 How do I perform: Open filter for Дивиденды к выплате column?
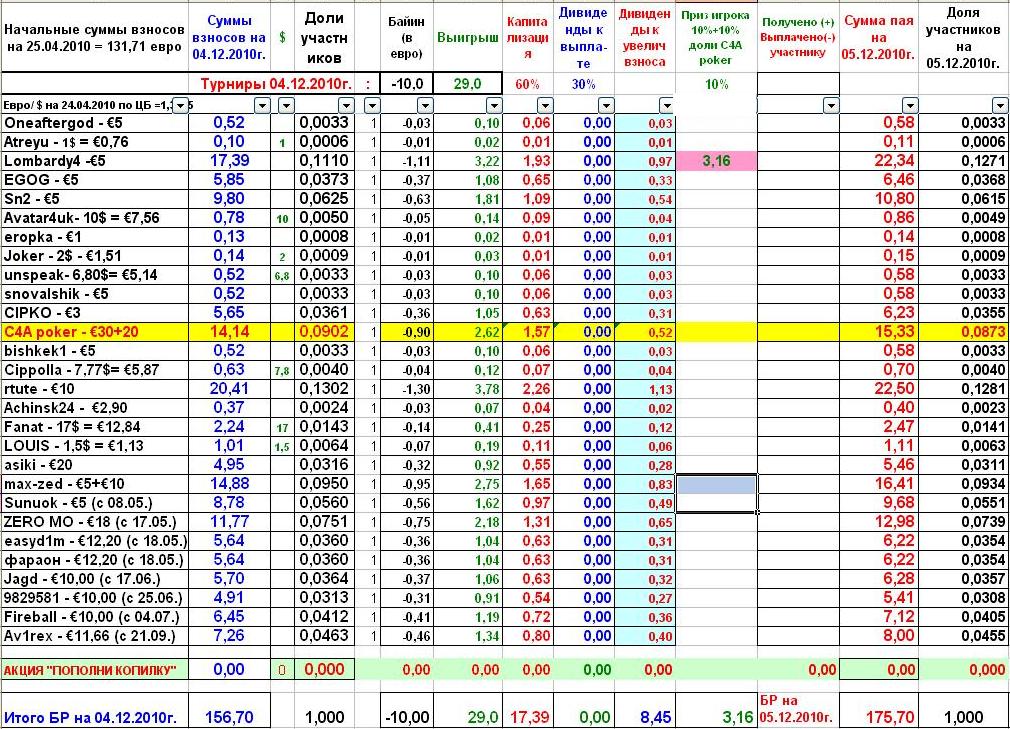point(606,106)
